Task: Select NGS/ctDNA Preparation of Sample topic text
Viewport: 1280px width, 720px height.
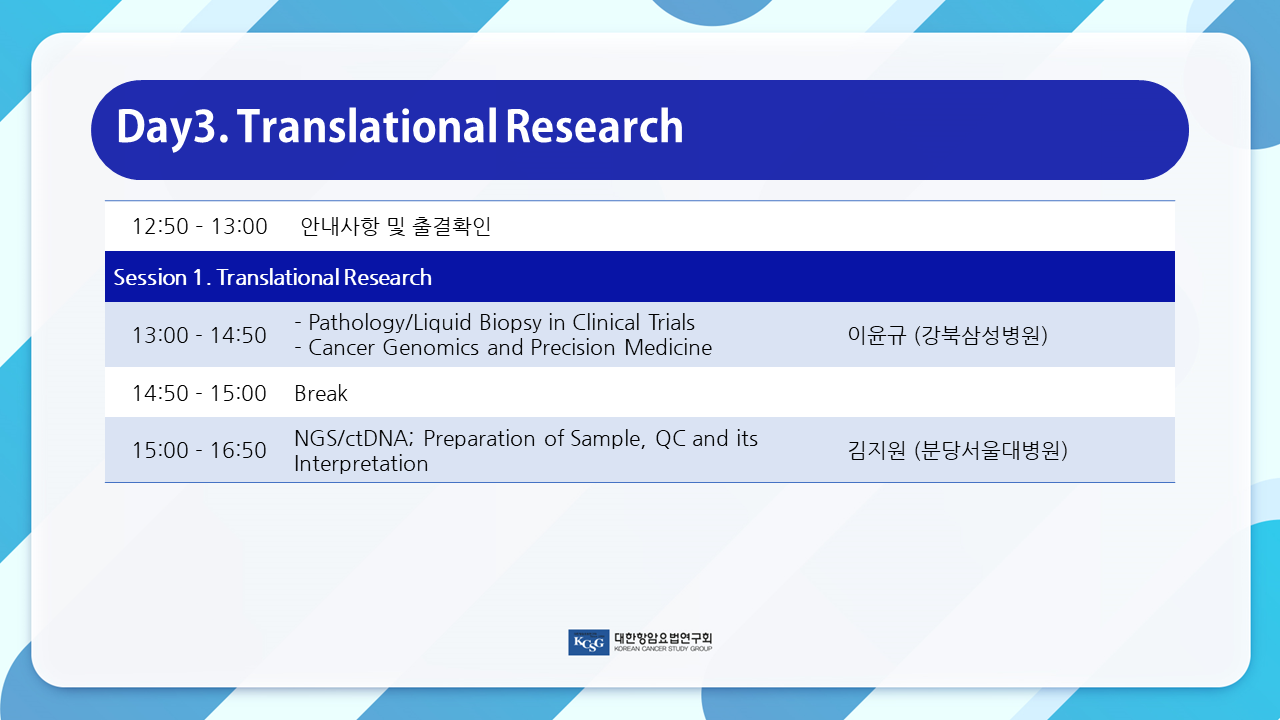Action: (526, 451)
